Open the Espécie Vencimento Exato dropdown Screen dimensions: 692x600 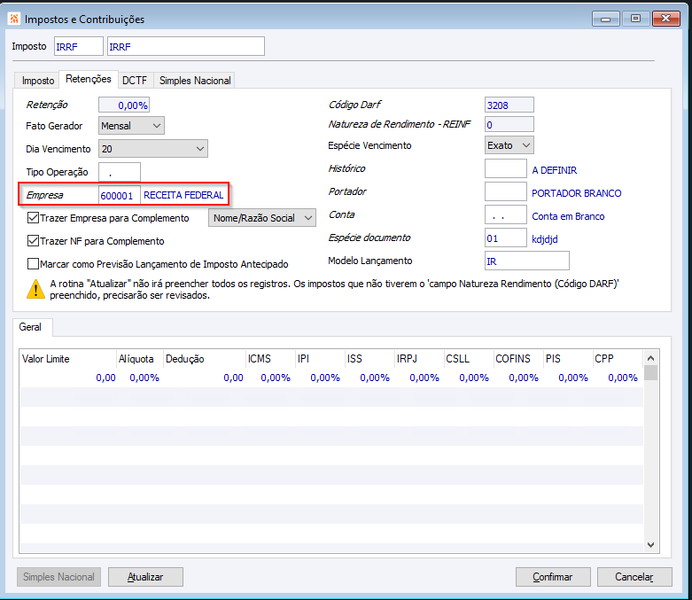pyautogui.click(x=509, y=145)
